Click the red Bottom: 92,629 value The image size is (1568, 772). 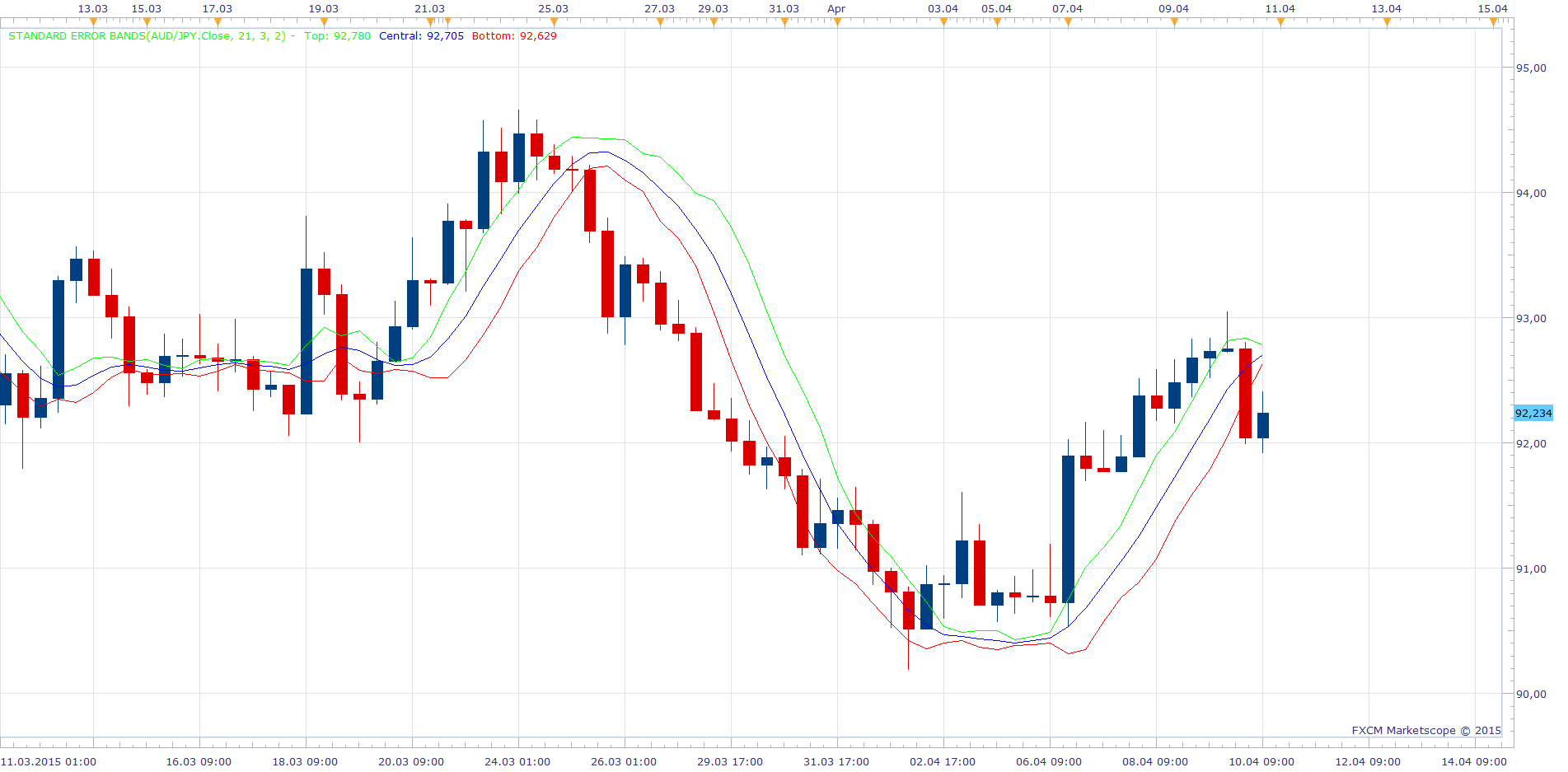click(x=514, y=36)
